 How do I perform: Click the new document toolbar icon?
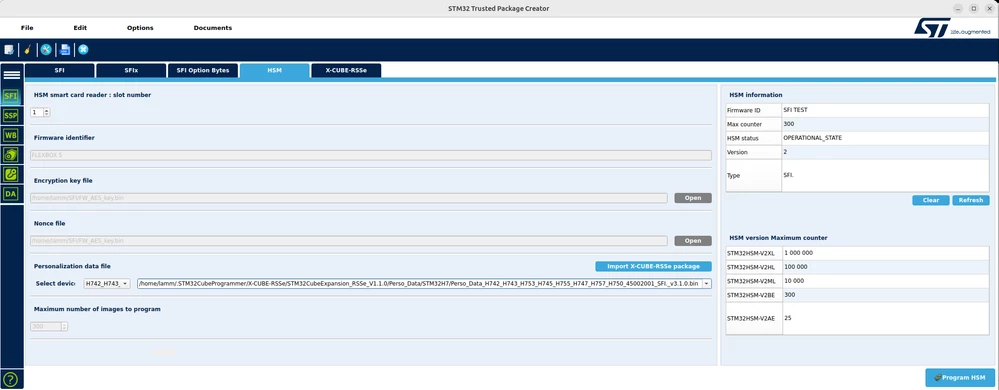tap(9, 50)
